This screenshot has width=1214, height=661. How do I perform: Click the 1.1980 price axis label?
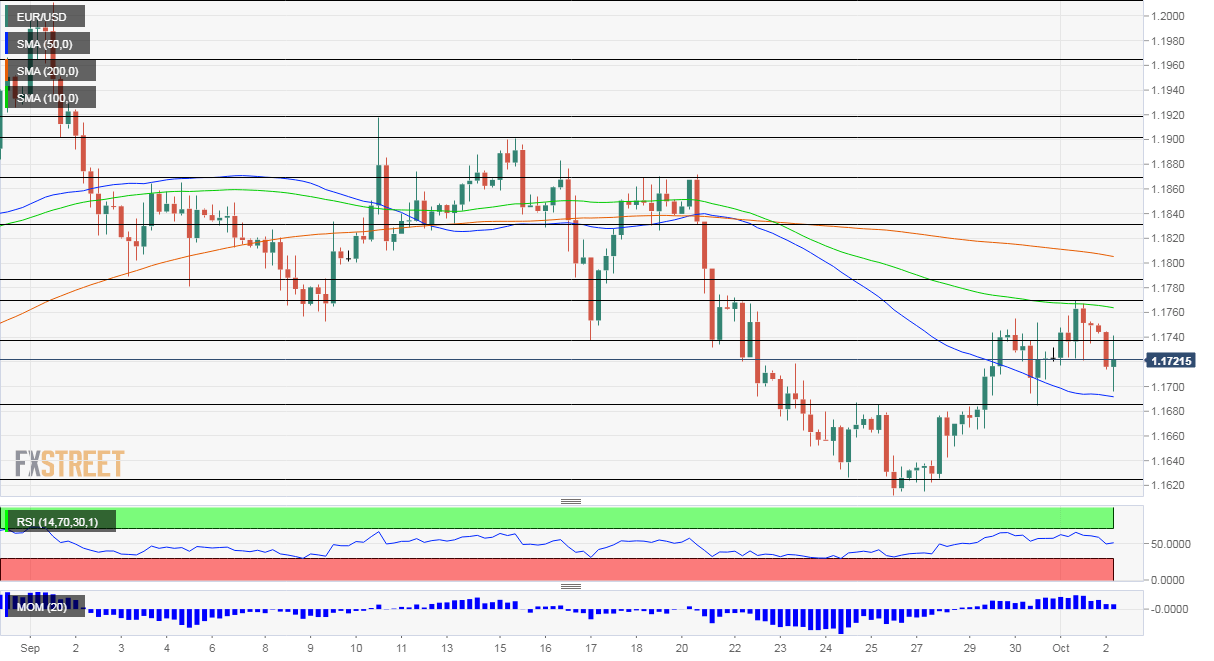click(x=1168, y=41)
